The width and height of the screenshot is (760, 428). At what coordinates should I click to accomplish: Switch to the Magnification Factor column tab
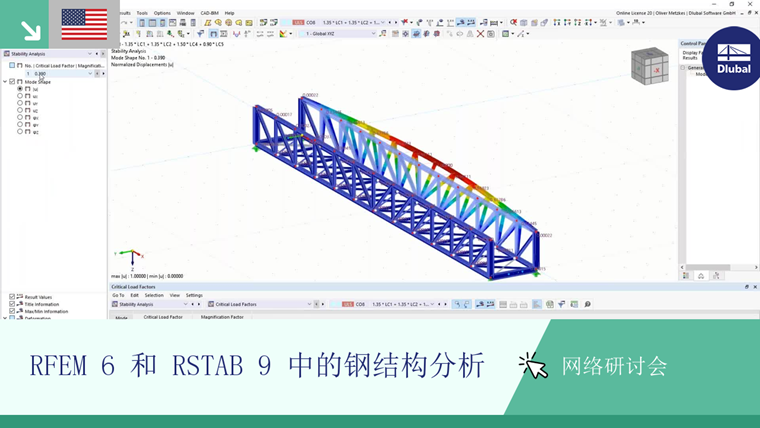click(x=222, y=317)
